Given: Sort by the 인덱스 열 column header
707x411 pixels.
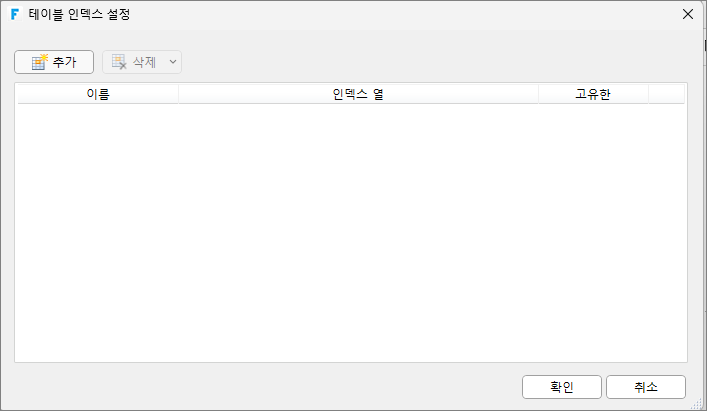Looking at the screenshot, I should click(358, 94).
